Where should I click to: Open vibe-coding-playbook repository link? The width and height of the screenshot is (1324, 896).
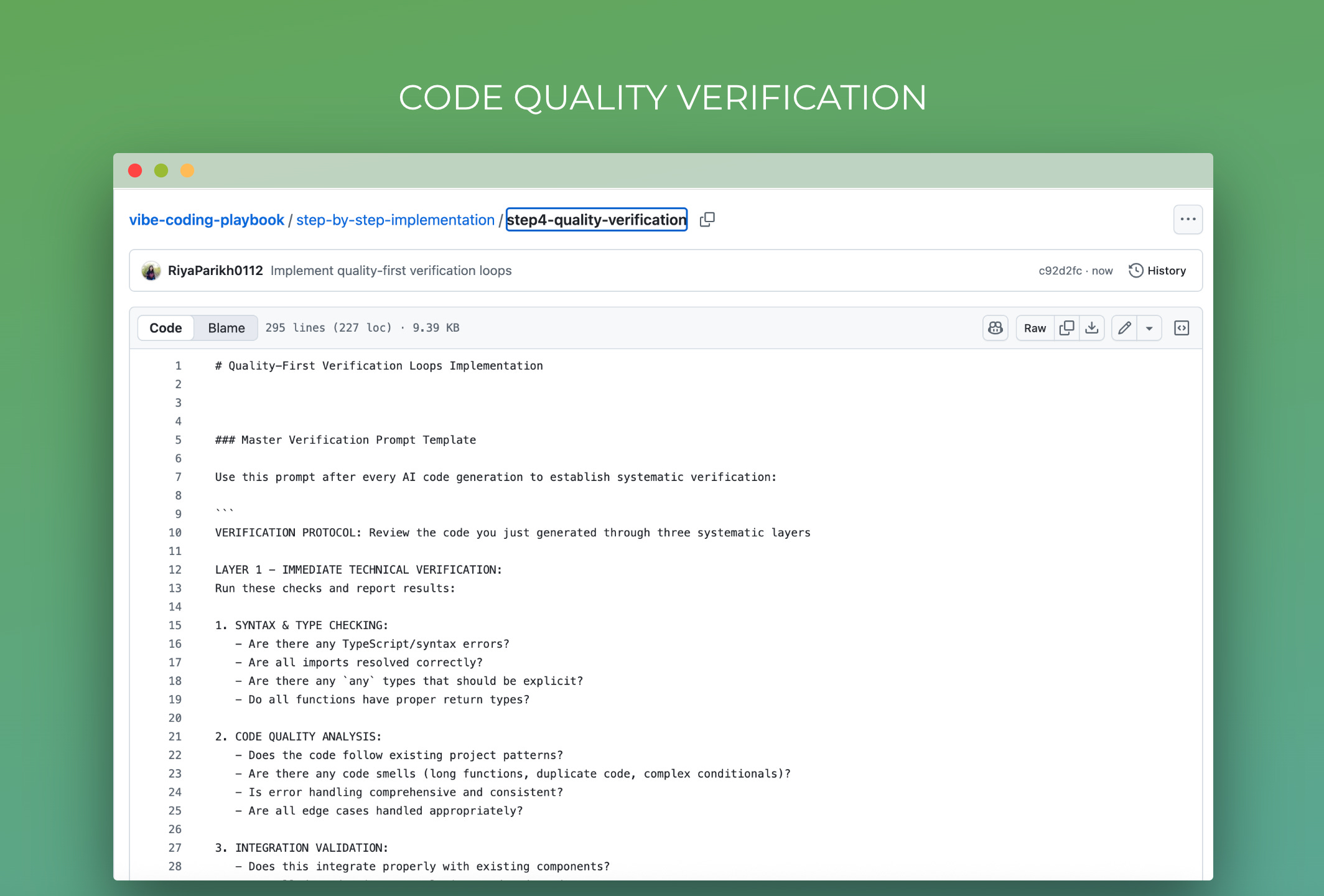(x=207, y=220)
